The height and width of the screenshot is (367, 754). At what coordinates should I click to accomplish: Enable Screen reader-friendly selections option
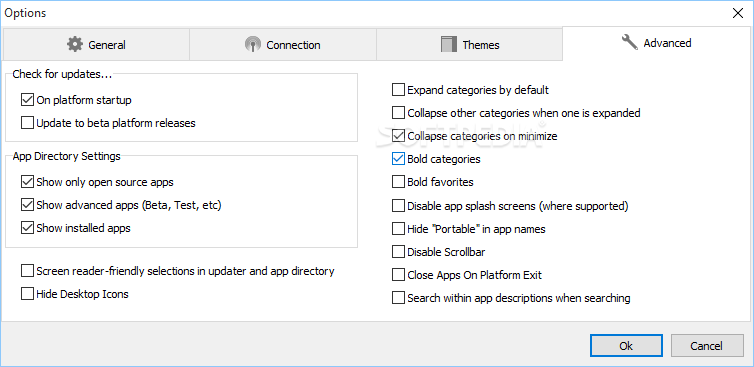pyautogui.click(x=27, y=271)
